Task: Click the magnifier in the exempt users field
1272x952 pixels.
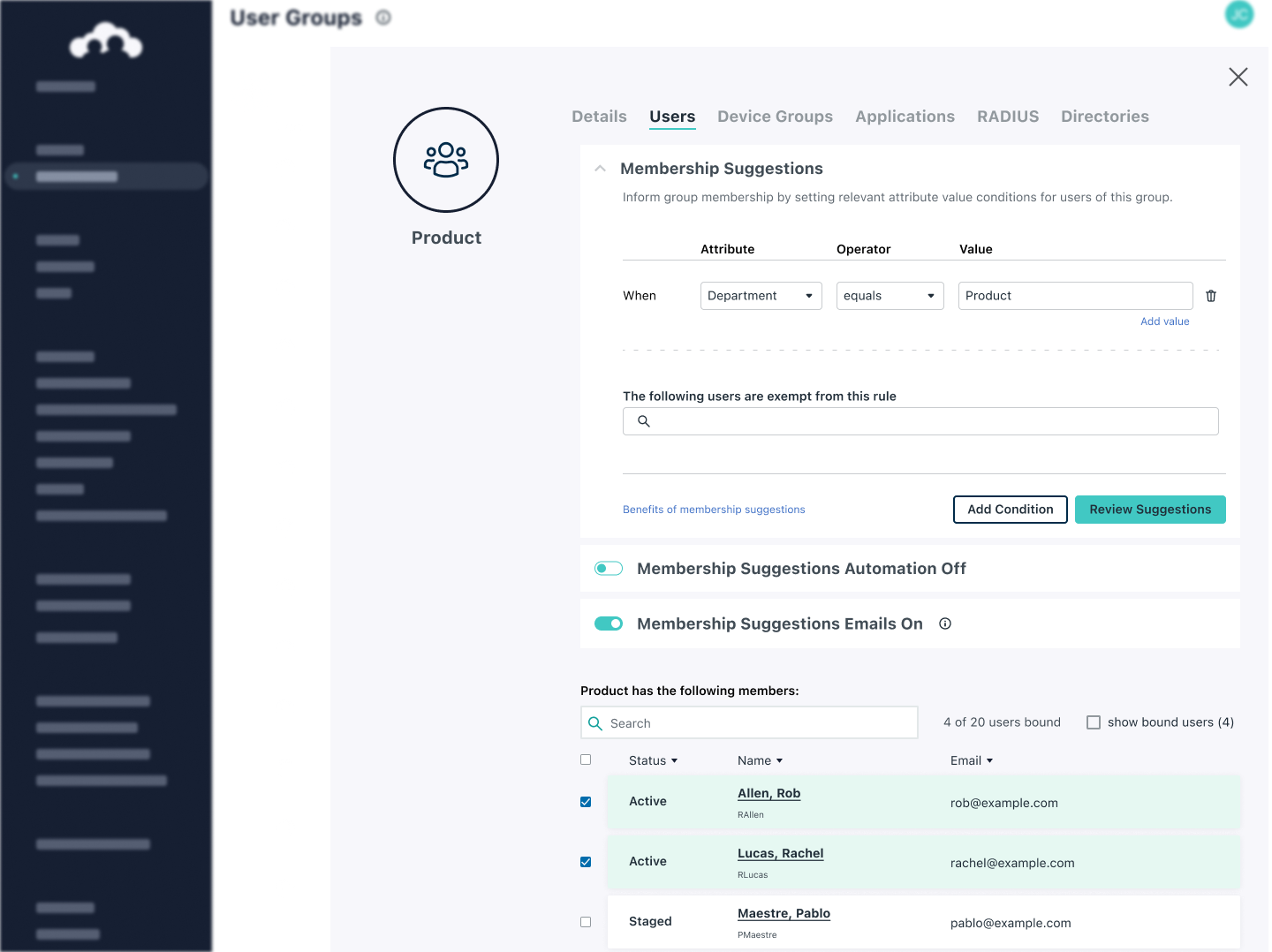Action: point(643,421)
